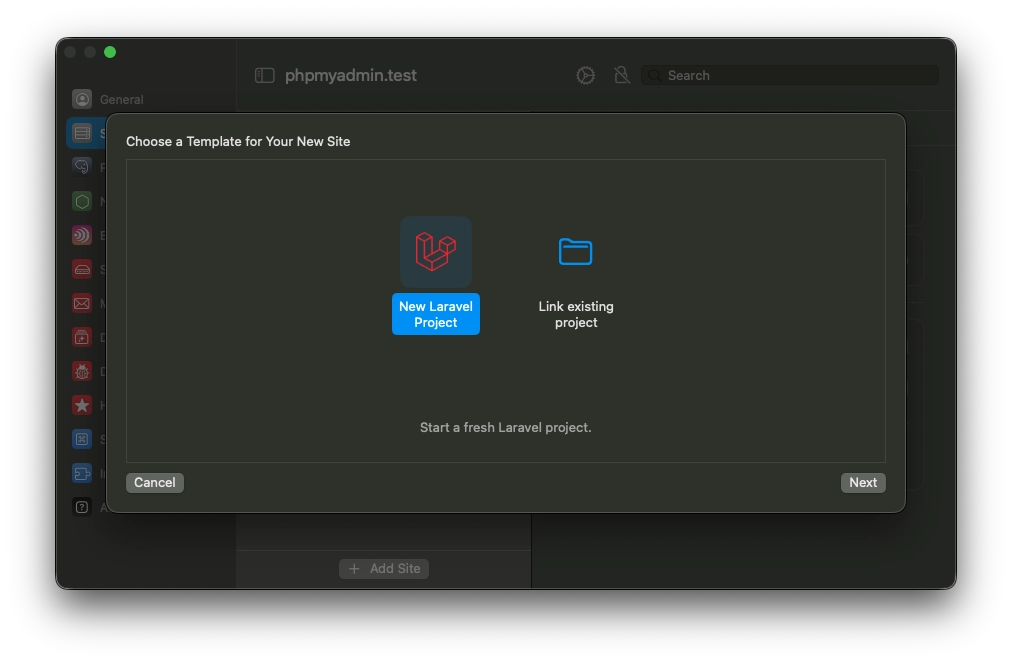Open the Mail envelope icon section
1012x663 pixels.
(x=82, y=303)
